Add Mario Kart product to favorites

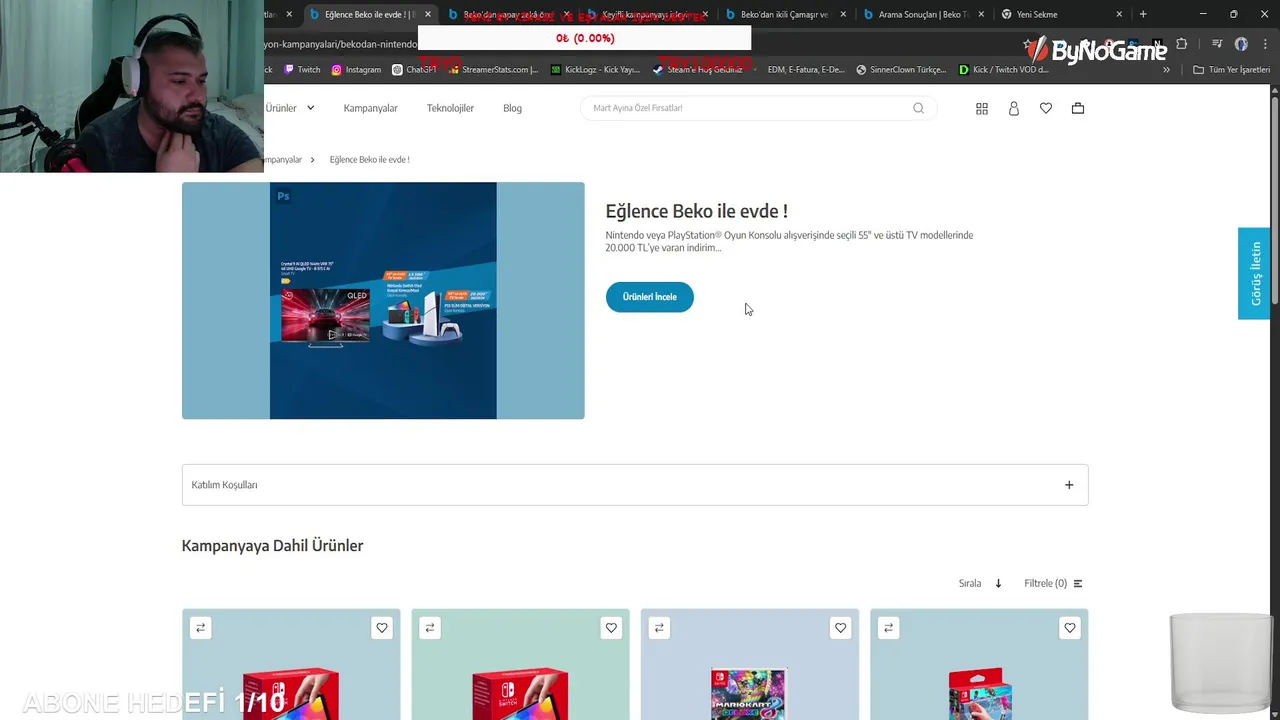point(840,628)
